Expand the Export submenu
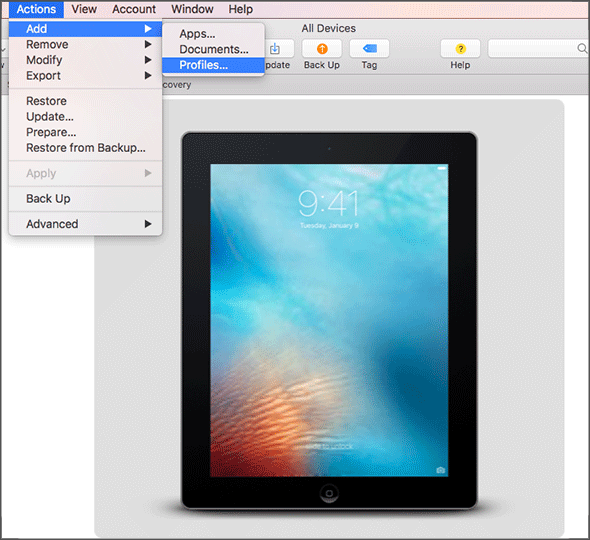The height and width of the screenshot is (540, 590). [85, 76]
